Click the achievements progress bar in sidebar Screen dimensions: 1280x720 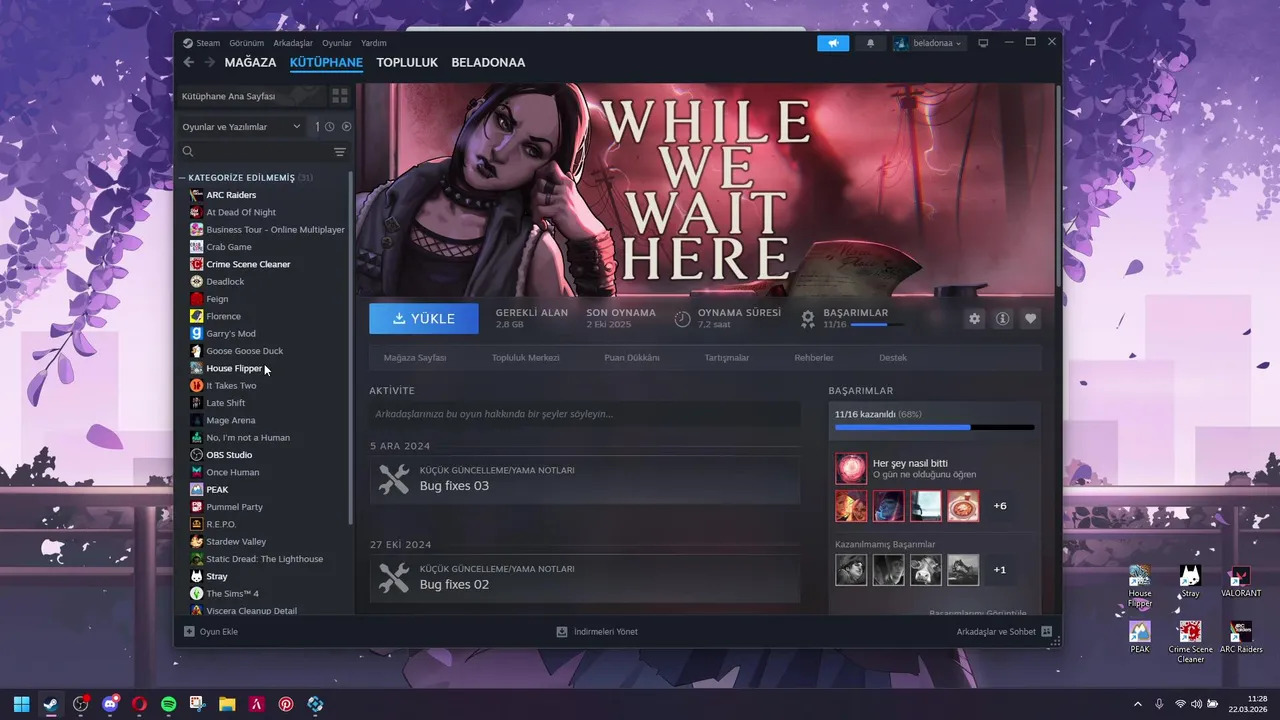tap(934, 427)
